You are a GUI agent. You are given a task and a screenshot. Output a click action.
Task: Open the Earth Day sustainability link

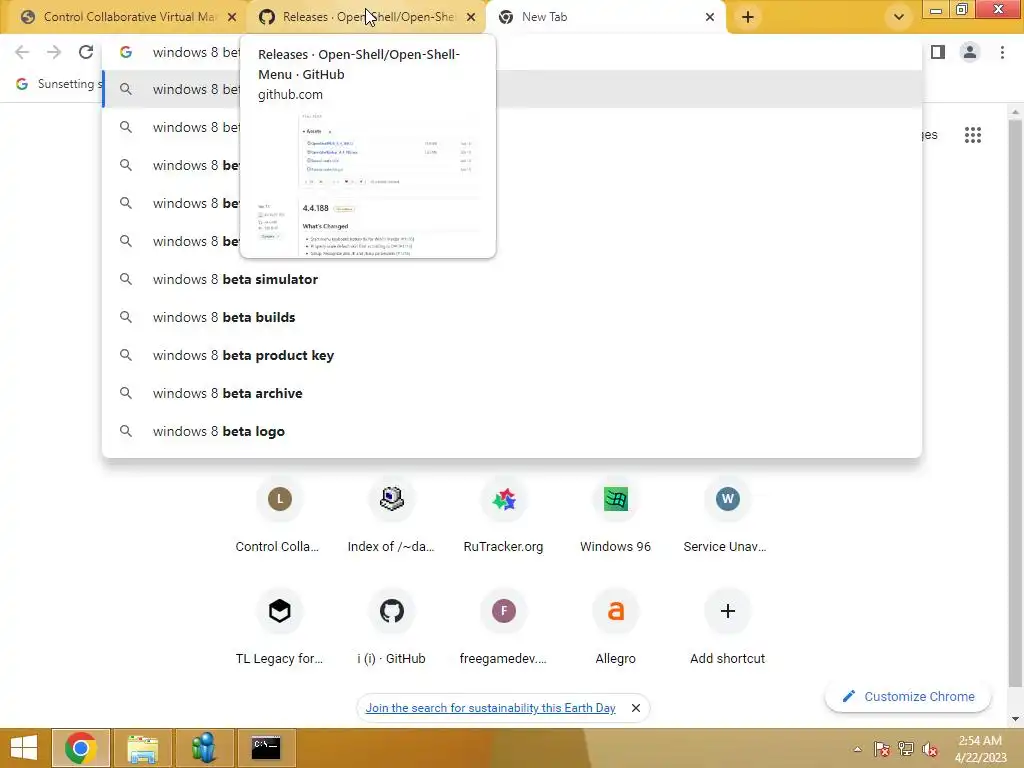(490, 708)
